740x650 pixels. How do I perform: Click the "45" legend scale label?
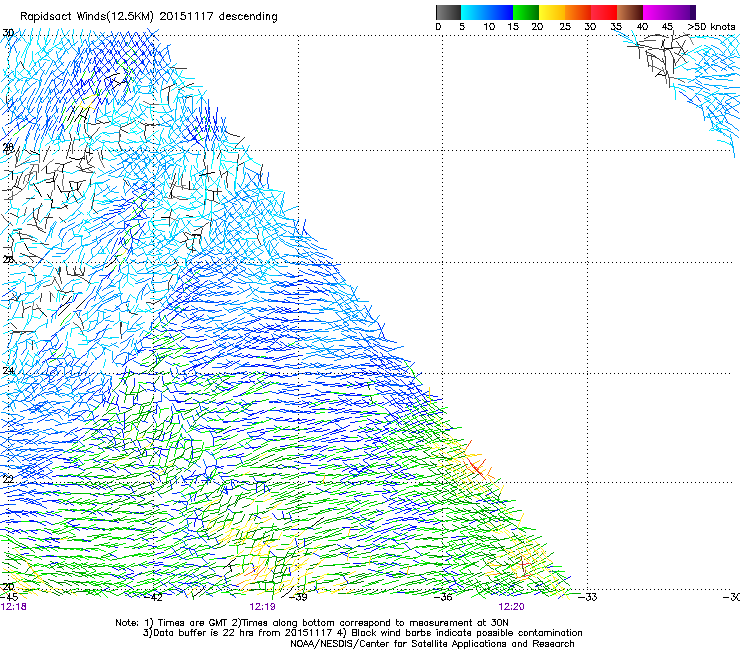point(667,27)
